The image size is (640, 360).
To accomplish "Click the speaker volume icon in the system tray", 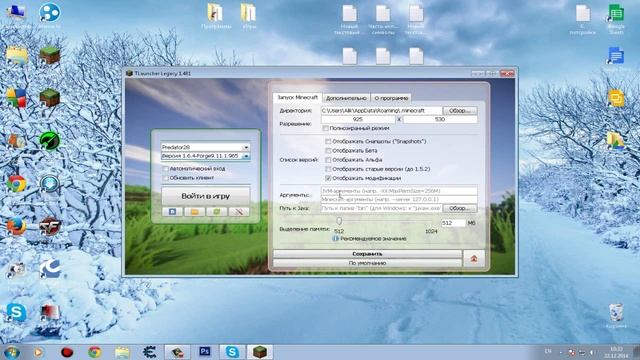I will [x=591, y=352].
